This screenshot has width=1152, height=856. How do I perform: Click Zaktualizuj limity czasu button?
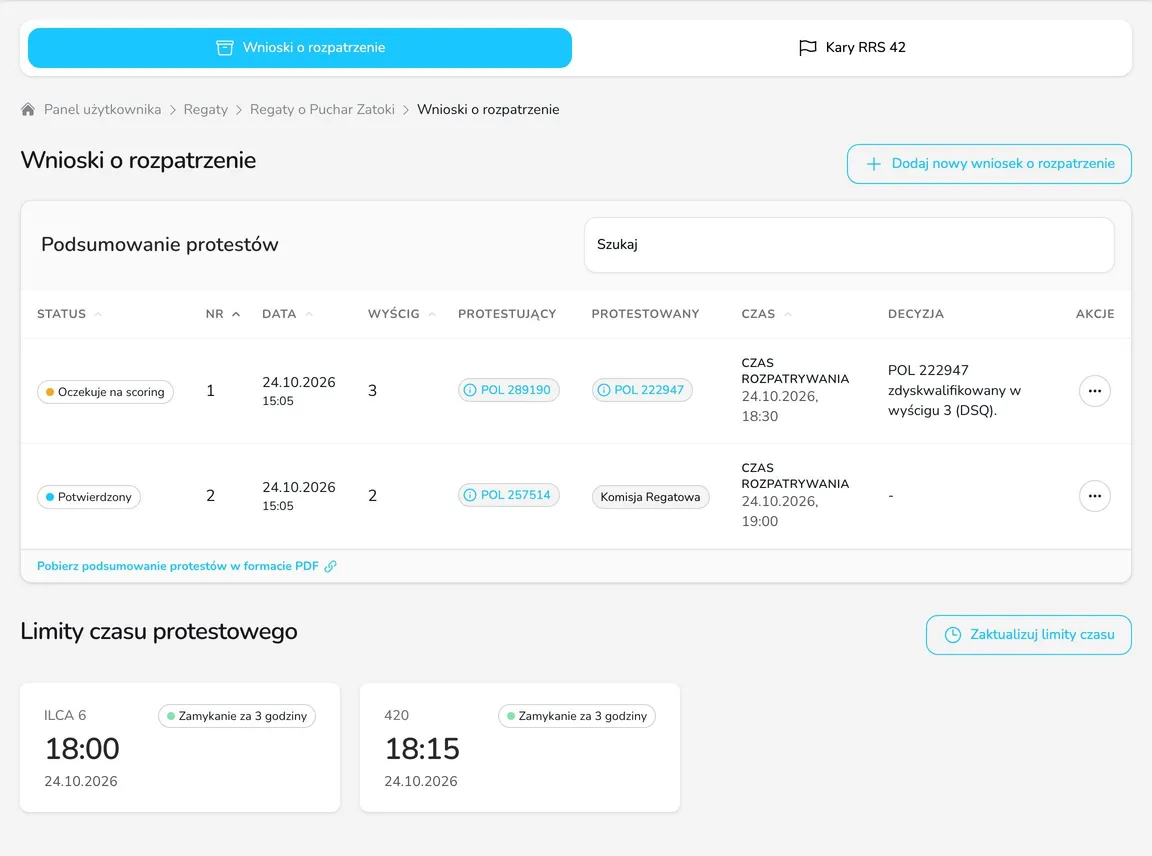click(1029, 635)
